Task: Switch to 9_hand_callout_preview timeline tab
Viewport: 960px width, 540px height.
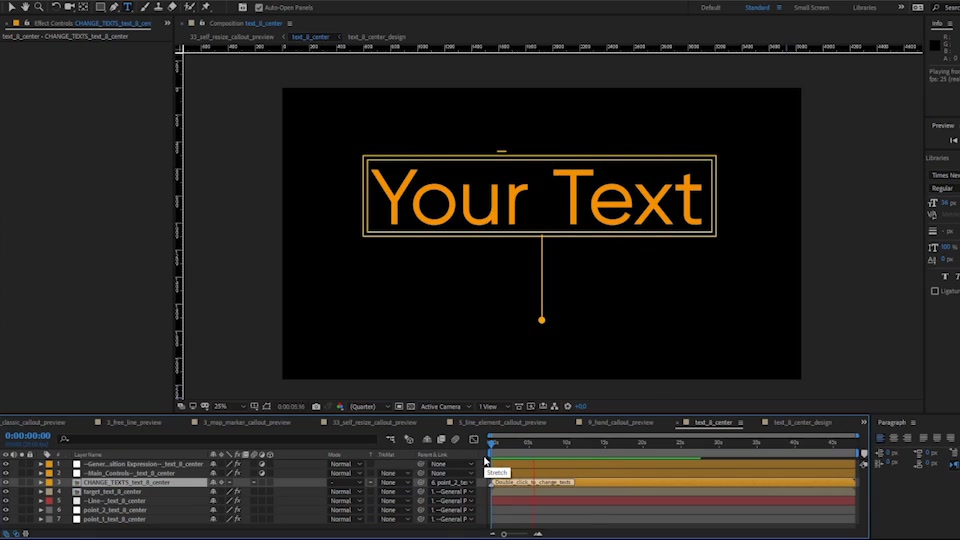Action: (620, 422)
